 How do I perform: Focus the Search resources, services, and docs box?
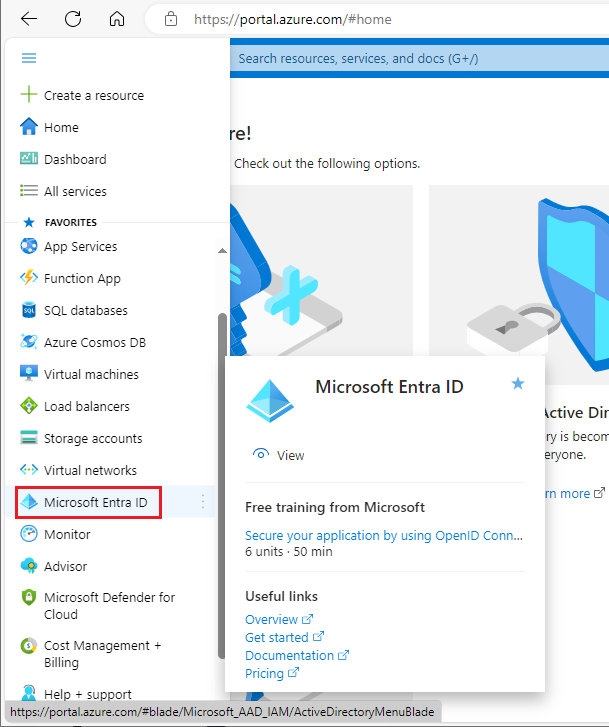(419, 58)
